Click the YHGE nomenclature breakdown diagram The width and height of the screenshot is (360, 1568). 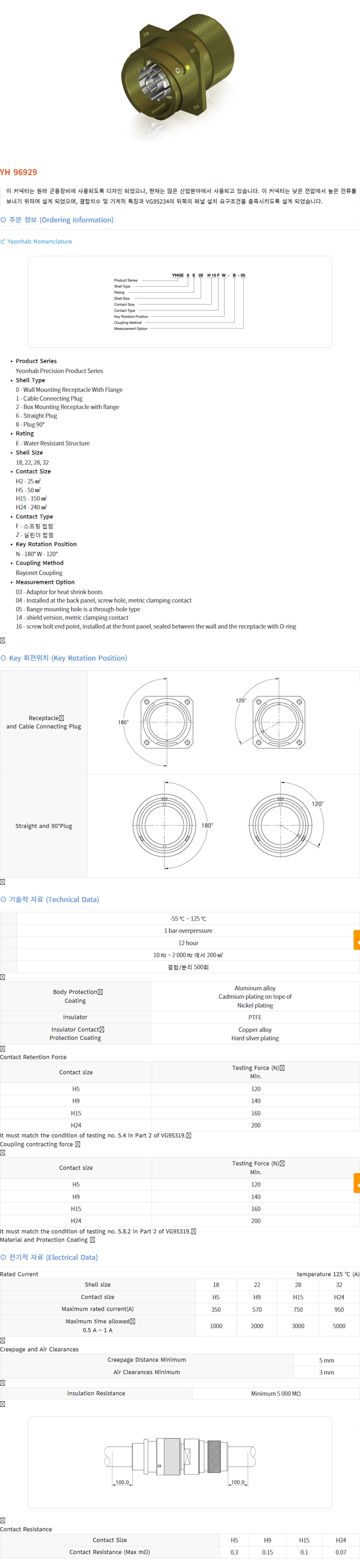180,302
